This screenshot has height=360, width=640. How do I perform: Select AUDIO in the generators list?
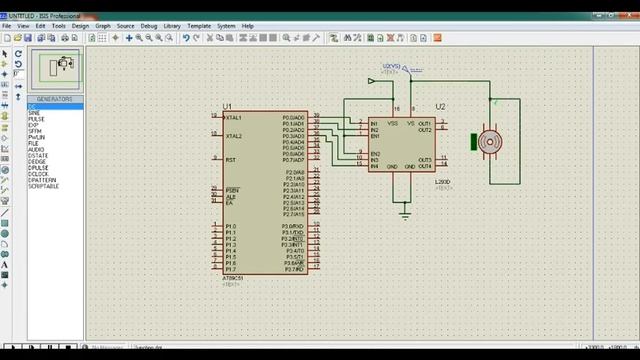point(36,149)
